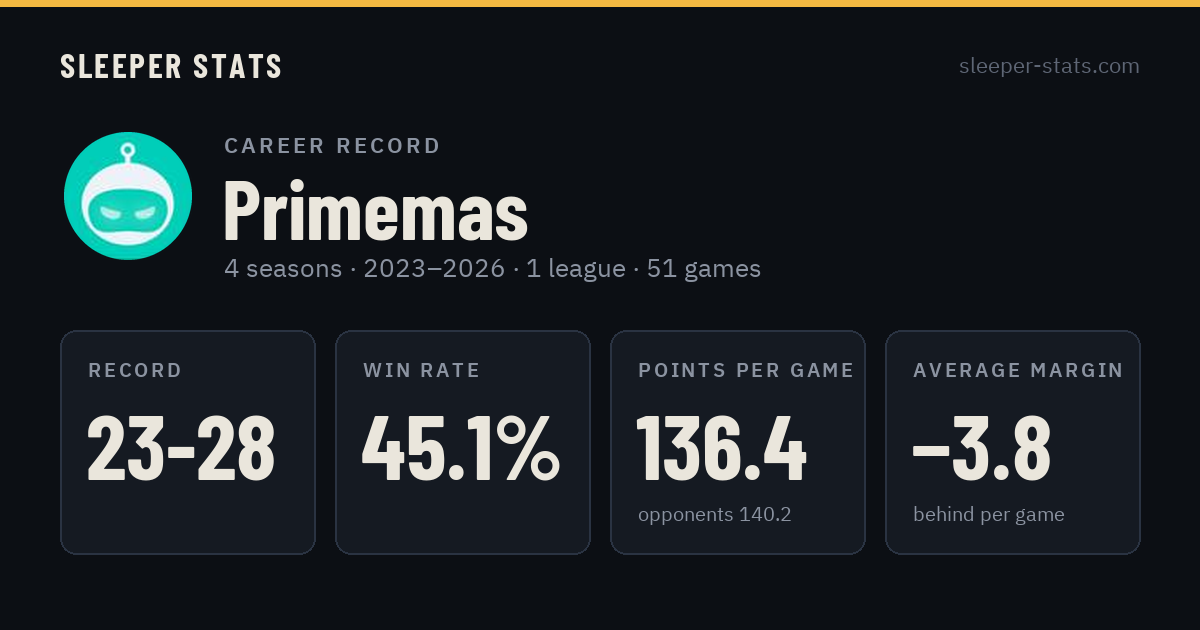Click the 23-28 record value
The image size is (1200, 630).
[x=181, y=449]
